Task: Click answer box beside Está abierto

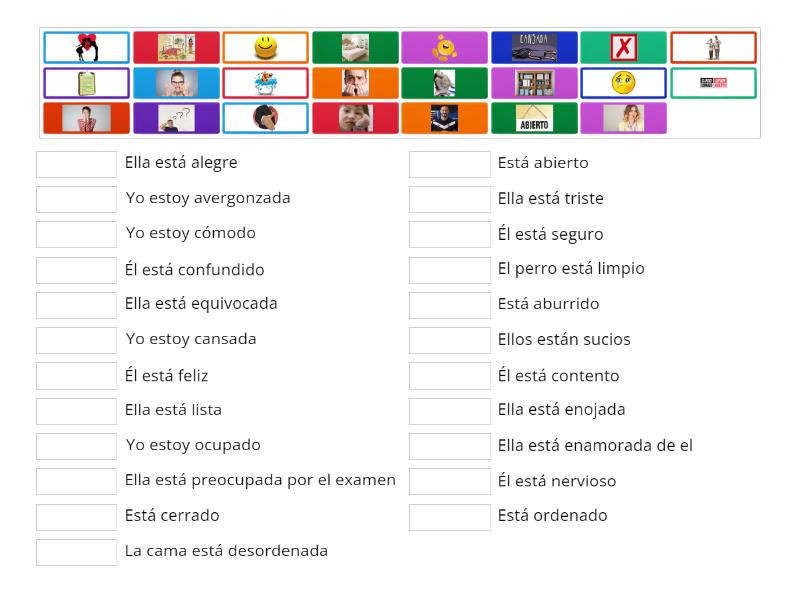Action: (x=449, y=164)
